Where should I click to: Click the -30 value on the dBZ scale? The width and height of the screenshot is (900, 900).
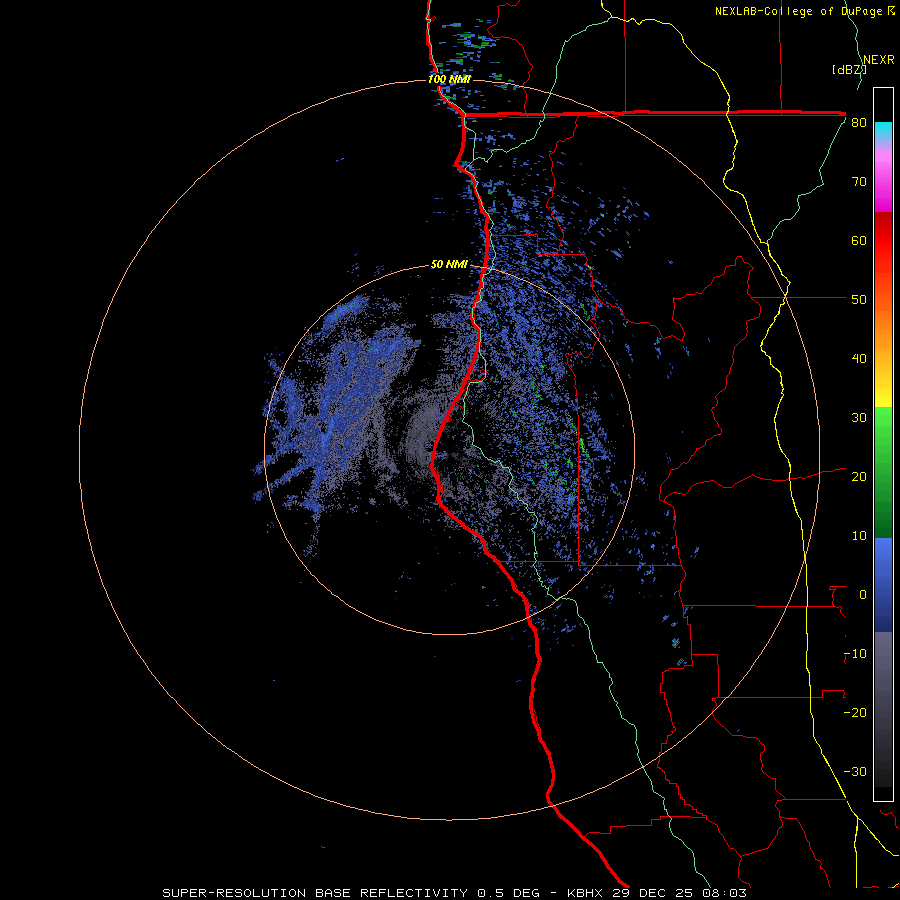coord(855,771)
